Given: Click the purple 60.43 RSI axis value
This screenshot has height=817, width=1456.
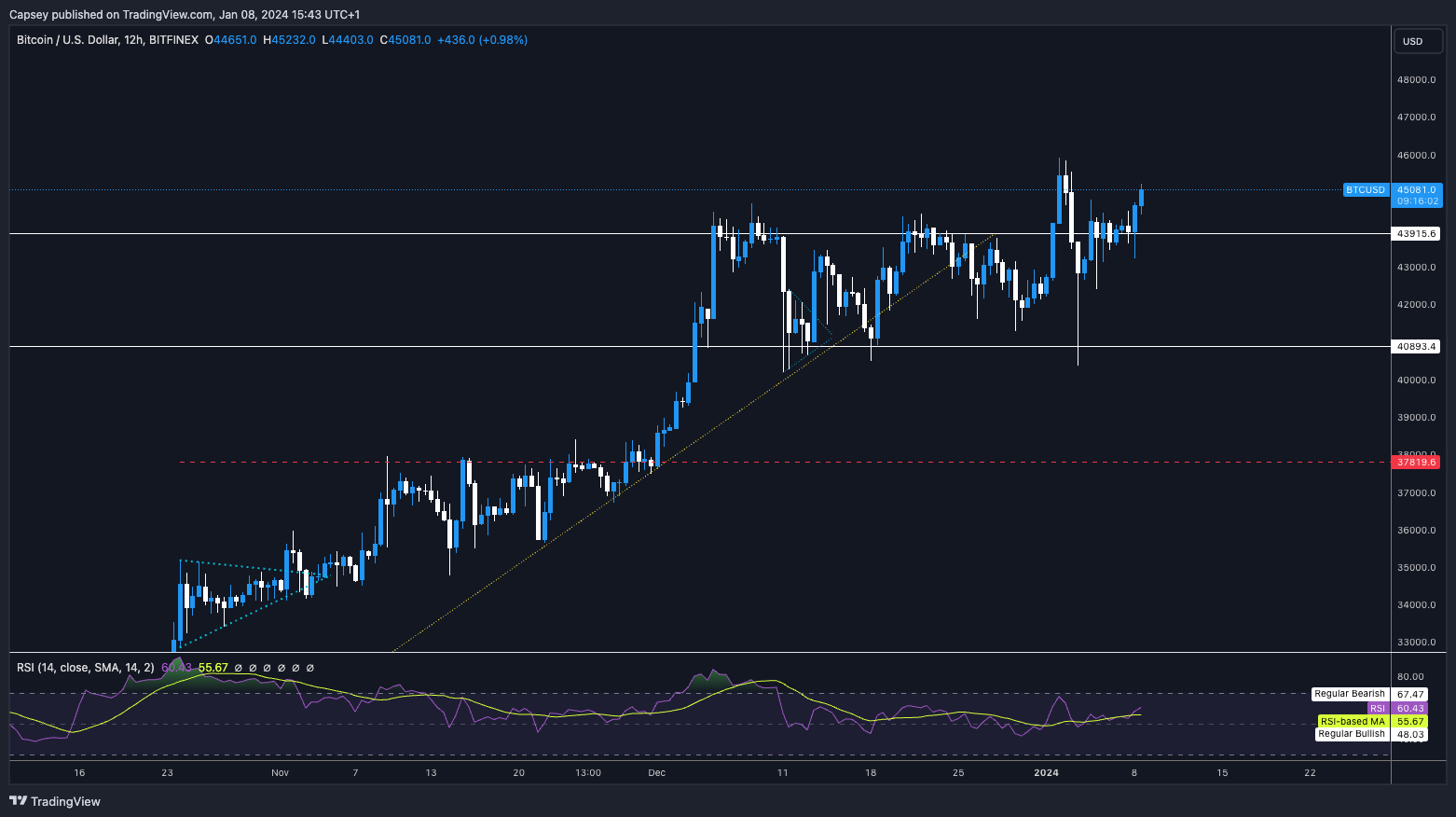Looking at the screenshot, I should point(1409,709).
